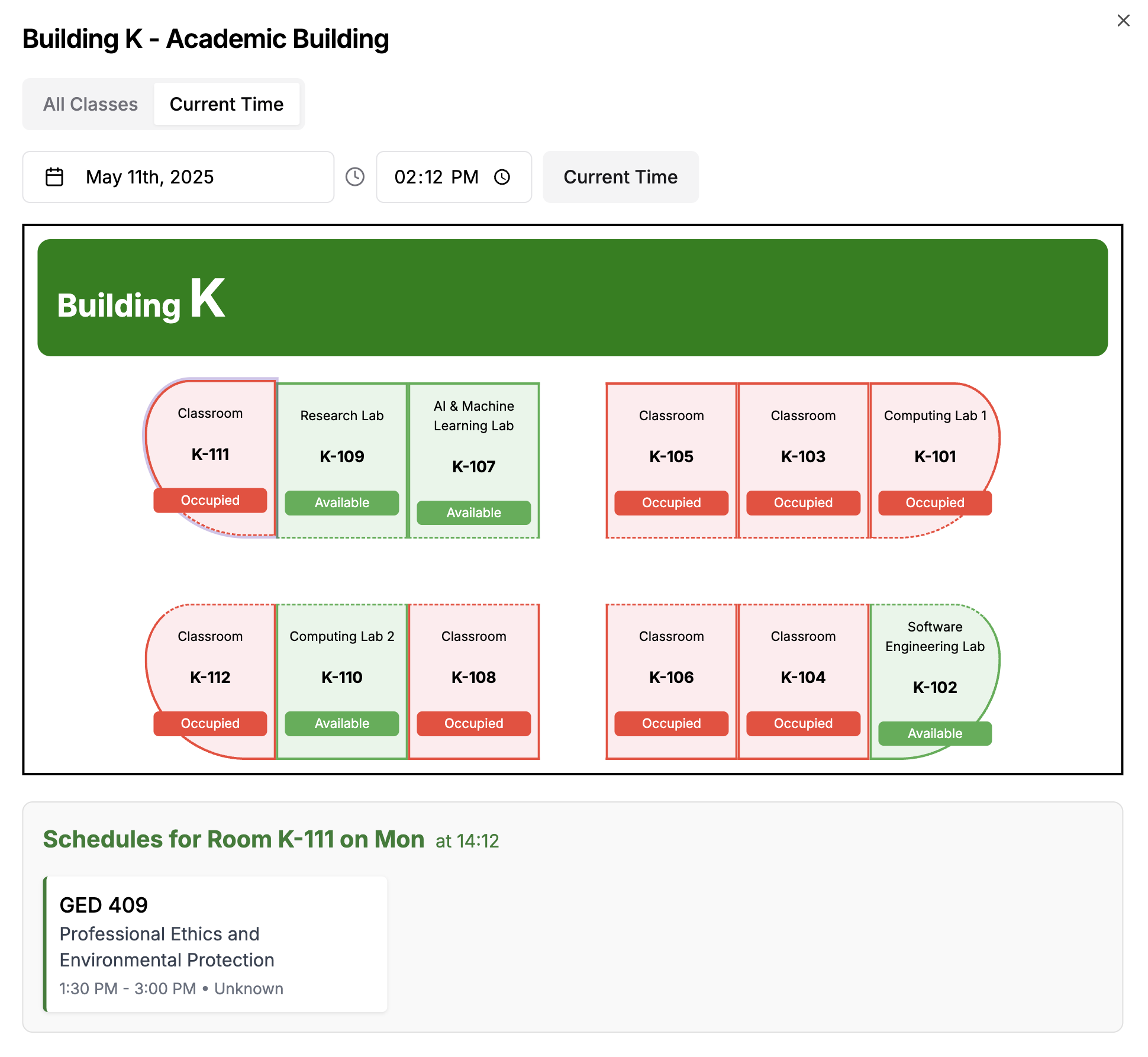
Task: Toggle the Occupied badge on K-105
Action: tap(671, 503)
